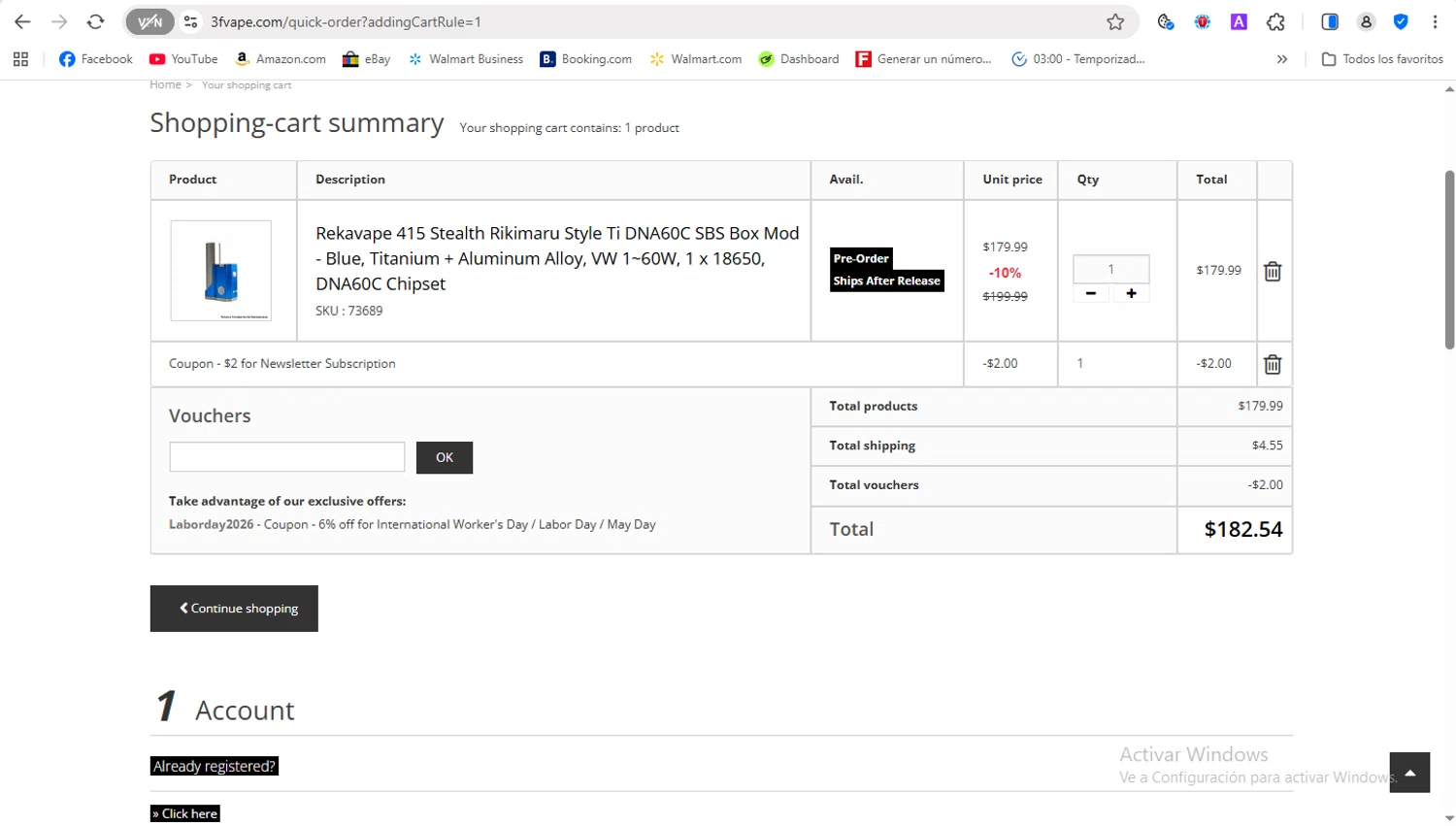The width and height of the screenshot is (1456, 826).
Task: Open the Walmart Business bookmark
Action: [x=466, y=59]
